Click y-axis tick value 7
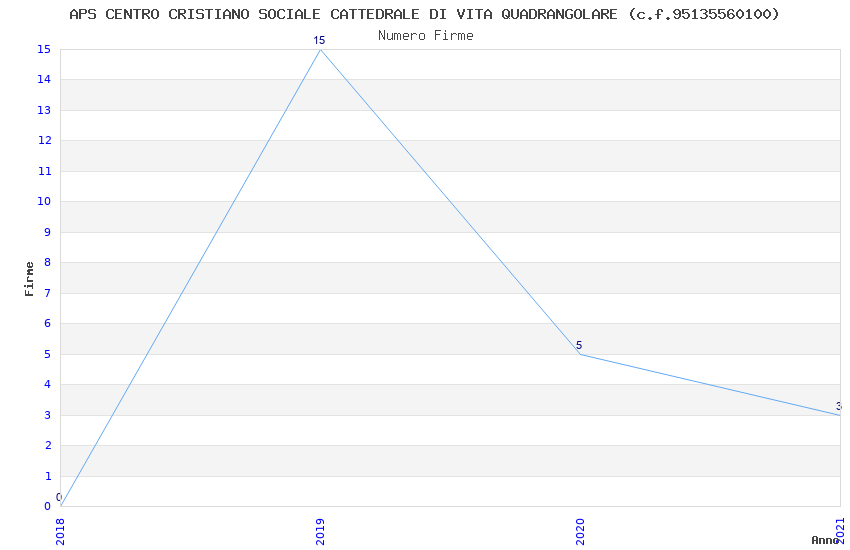 (48, 293)
